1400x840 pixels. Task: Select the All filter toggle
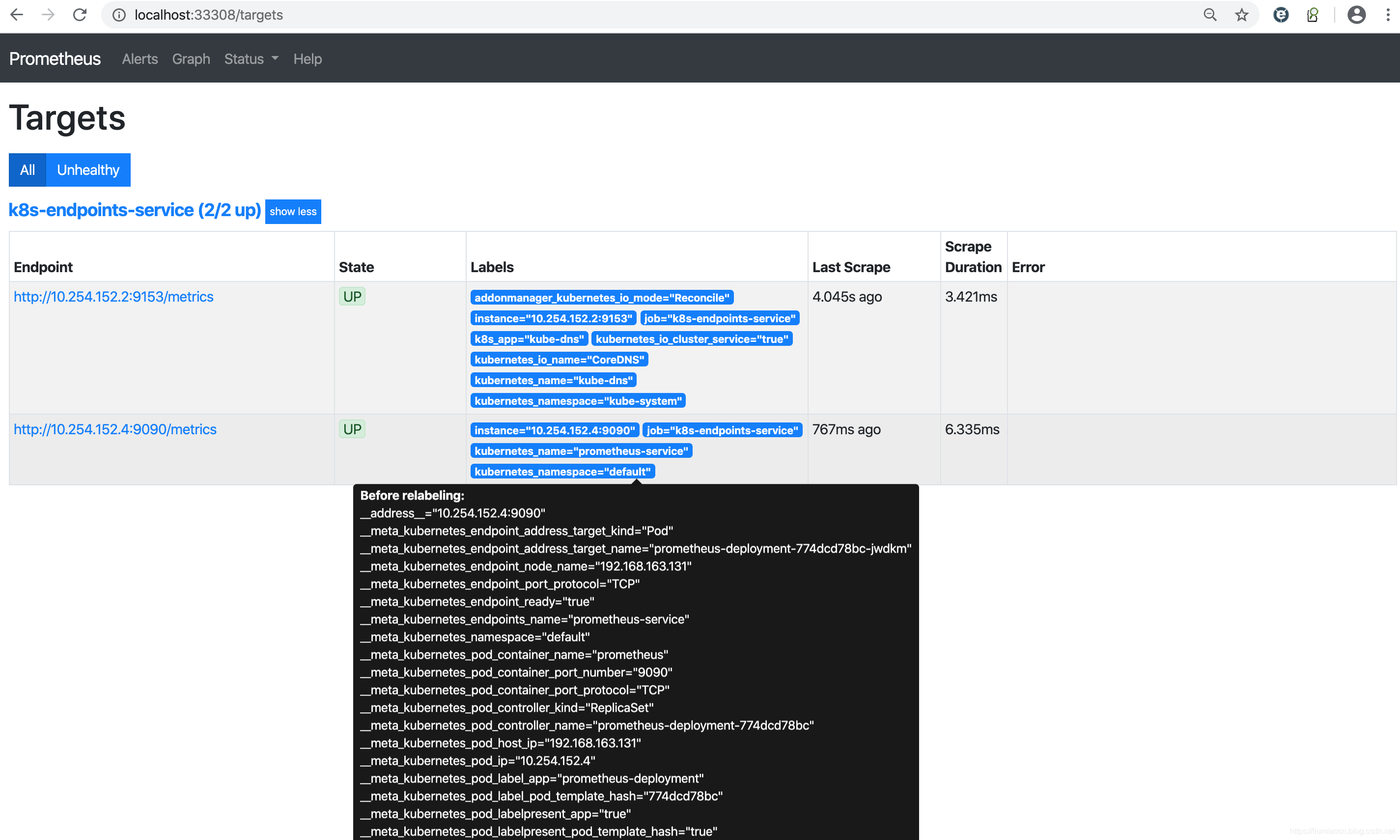(x=27, y=170)
